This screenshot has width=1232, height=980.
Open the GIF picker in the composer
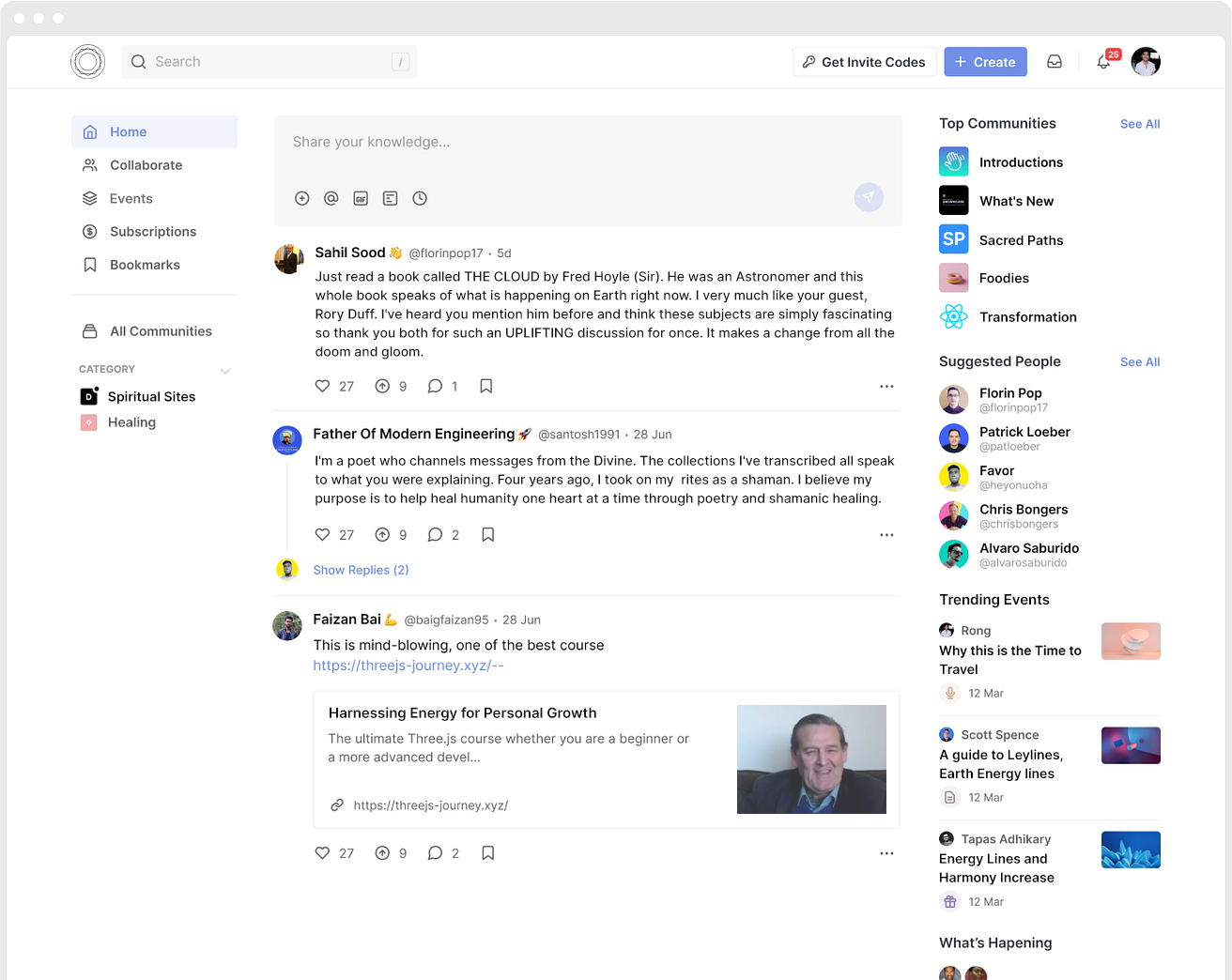tap(361, 198)
